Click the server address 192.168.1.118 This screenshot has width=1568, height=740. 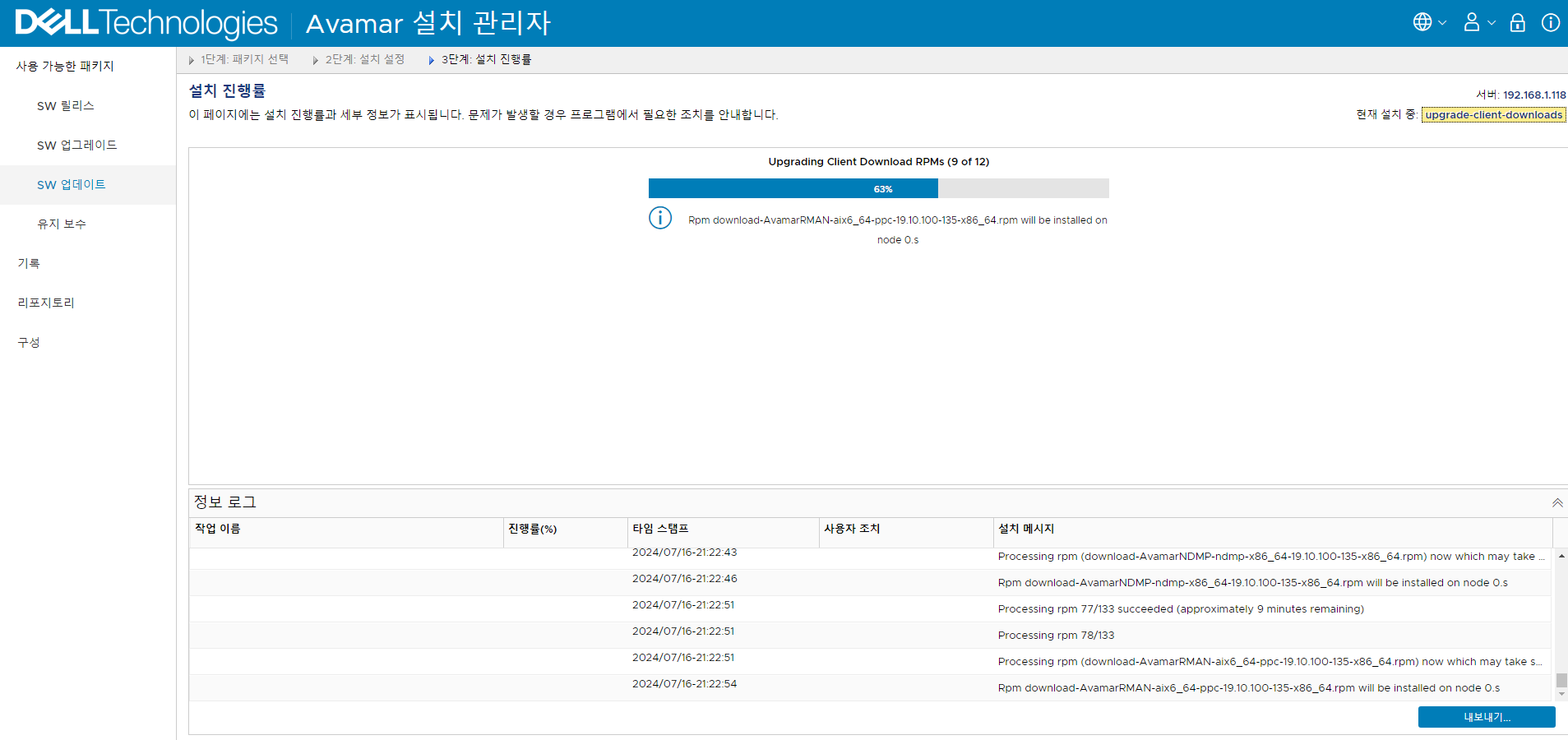[1534, 95]
